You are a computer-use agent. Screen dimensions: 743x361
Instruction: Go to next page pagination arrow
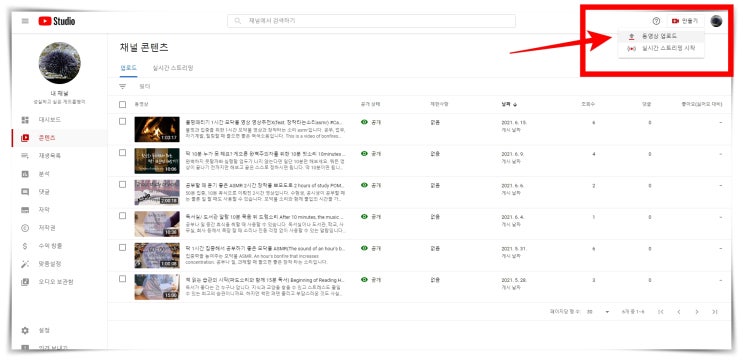point(697,312)
